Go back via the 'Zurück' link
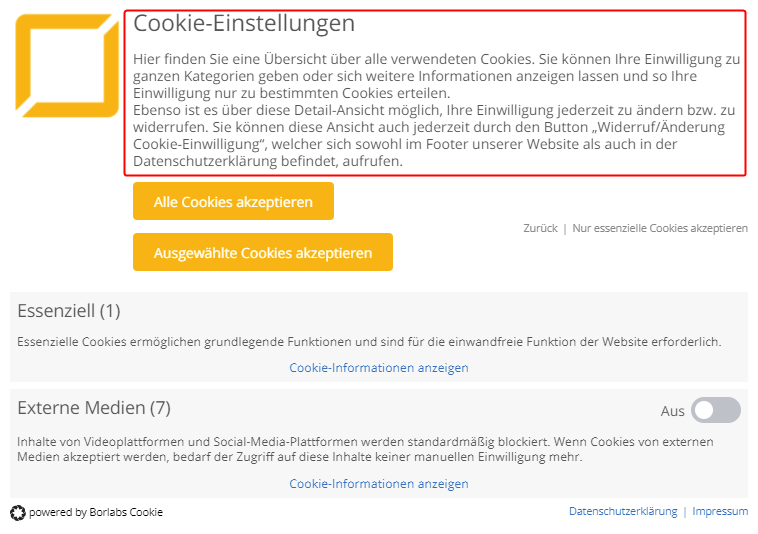758x534 pixels. point(540,228)
